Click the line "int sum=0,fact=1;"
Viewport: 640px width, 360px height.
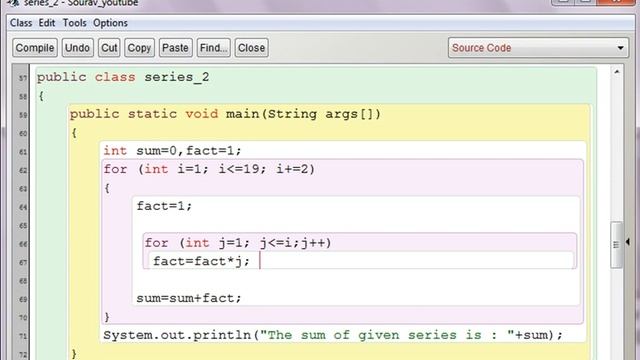(x=172, y=151)
